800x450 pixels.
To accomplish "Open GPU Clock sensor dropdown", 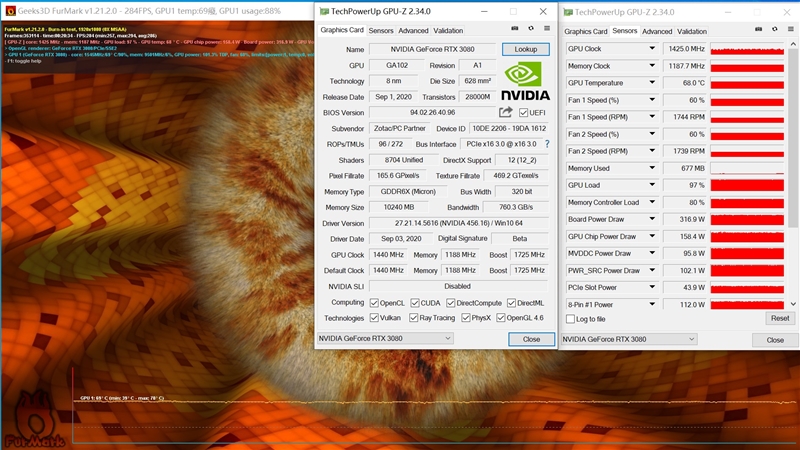I will pos(652,48).
